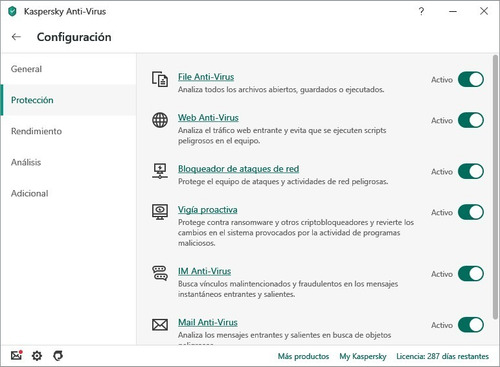
Task: Disable the File Anti-Virus toggle
Action: coord(471,79)
